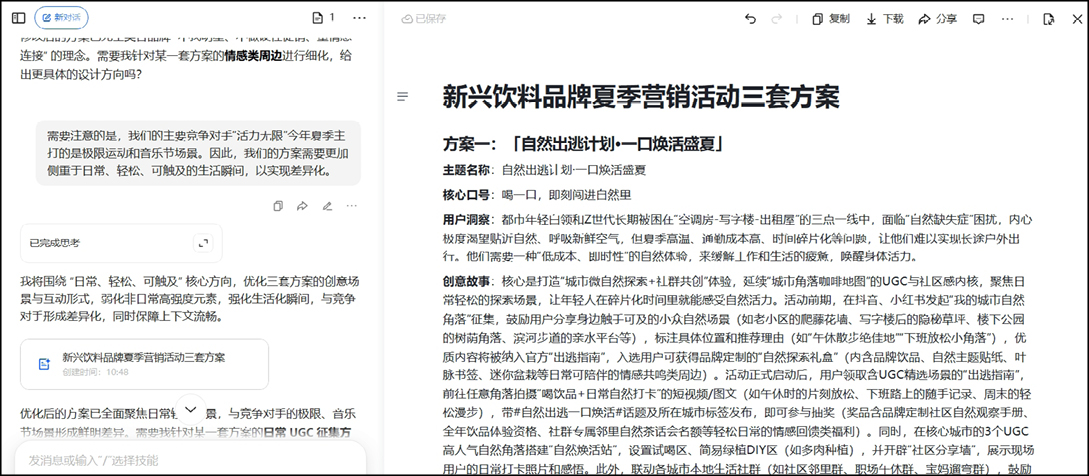Click the document edit icon at top right
Viewport: 1089px width, 476px height.
point(1048,19)
